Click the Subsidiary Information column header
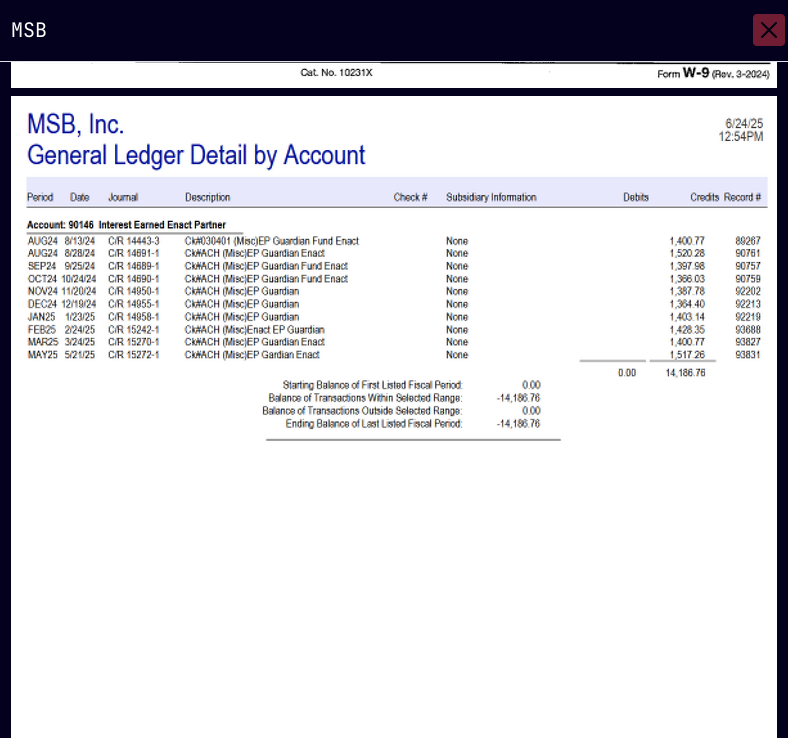This screenshot has width=788, height=738. pyautogui.click(x=491, y=198)
